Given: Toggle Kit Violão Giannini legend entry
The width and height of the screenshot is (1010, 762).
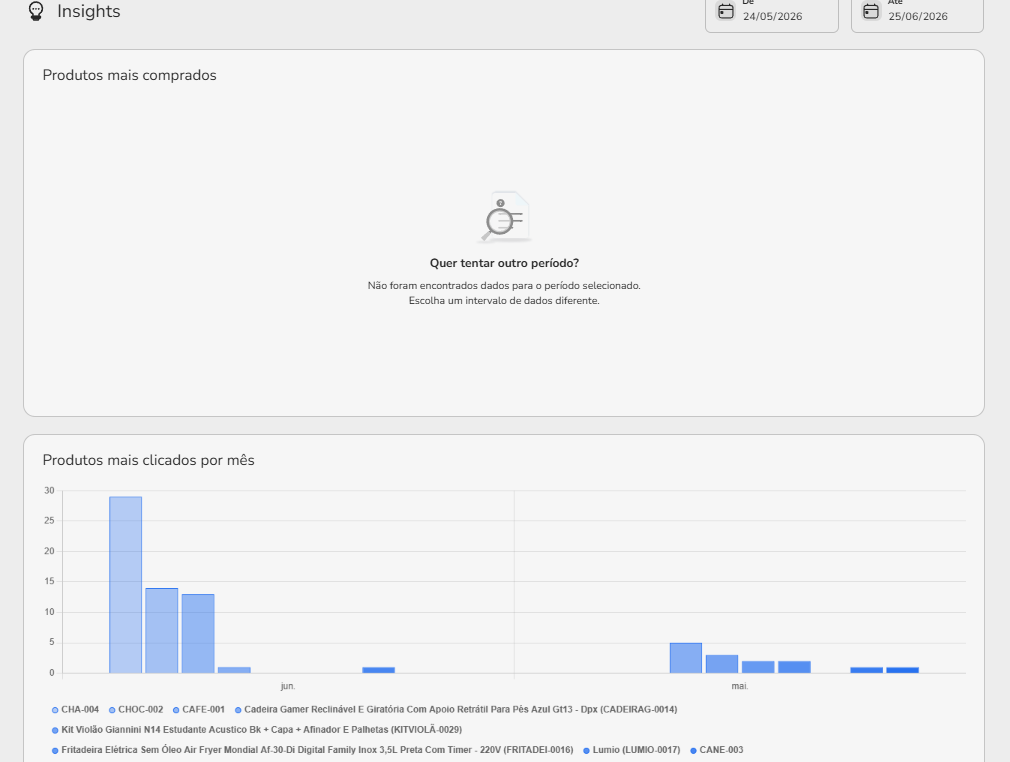Looking at the screenshot, I should (x=257, y=730).
